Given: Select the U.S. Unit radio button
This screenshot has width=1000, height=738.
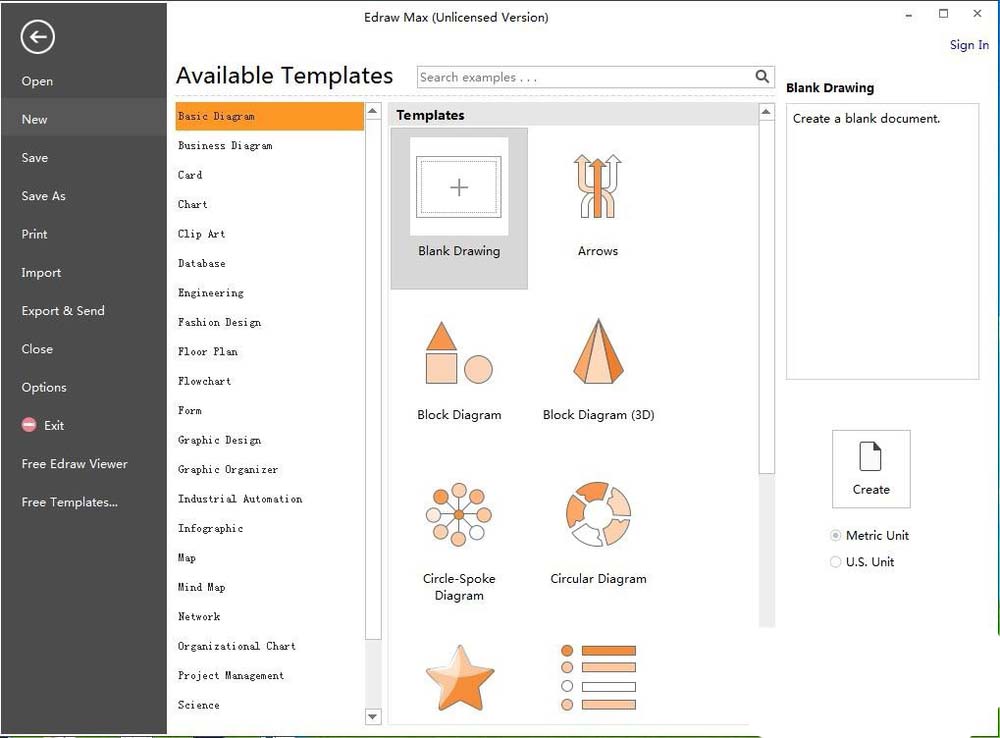Looking at the screenshot, I should (x=835, y=561).
